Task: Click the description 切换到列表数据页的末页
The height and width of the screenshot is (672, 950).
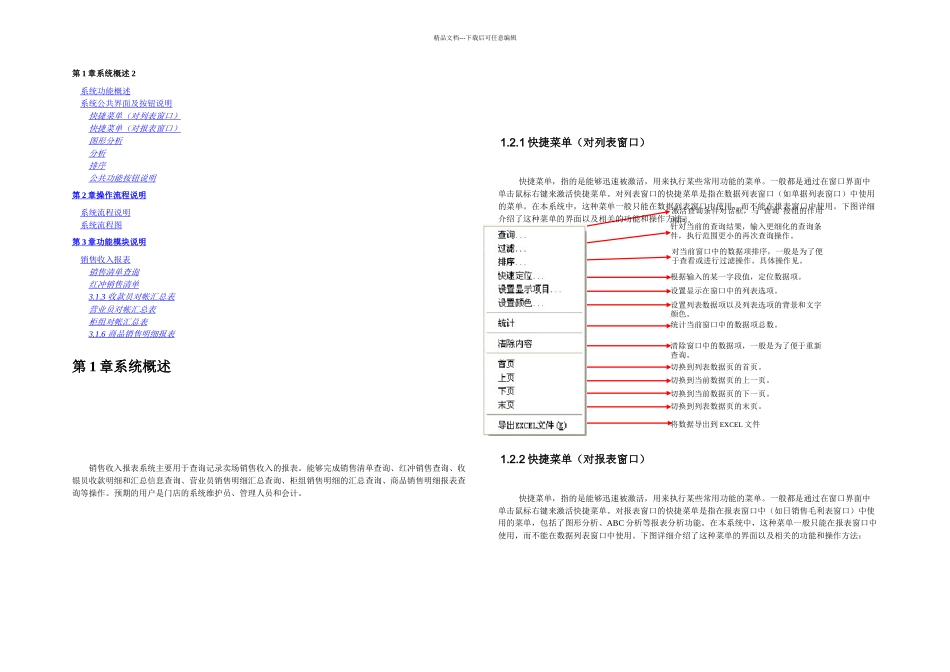Action: pyautogui.click(x=716, y=407)
